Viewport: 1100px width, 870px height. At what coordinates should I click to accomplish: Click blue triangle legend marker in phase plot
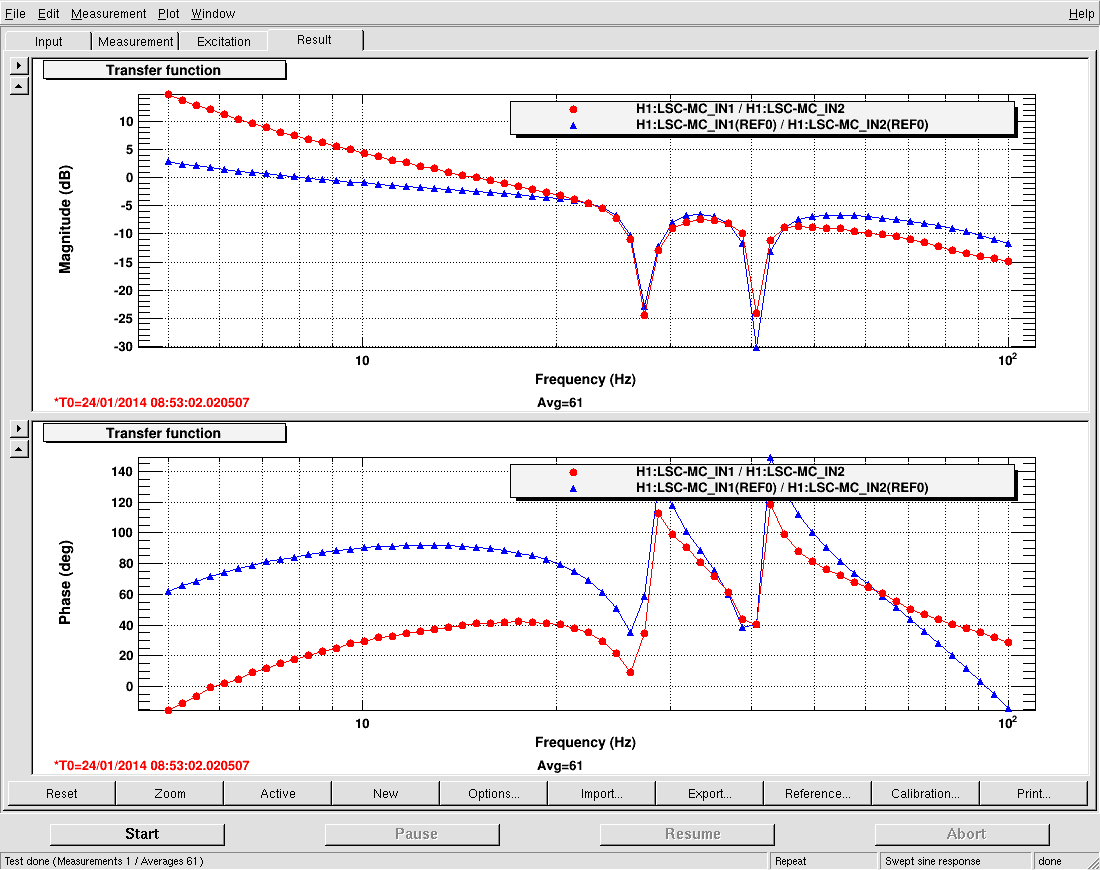pos(574,488)
